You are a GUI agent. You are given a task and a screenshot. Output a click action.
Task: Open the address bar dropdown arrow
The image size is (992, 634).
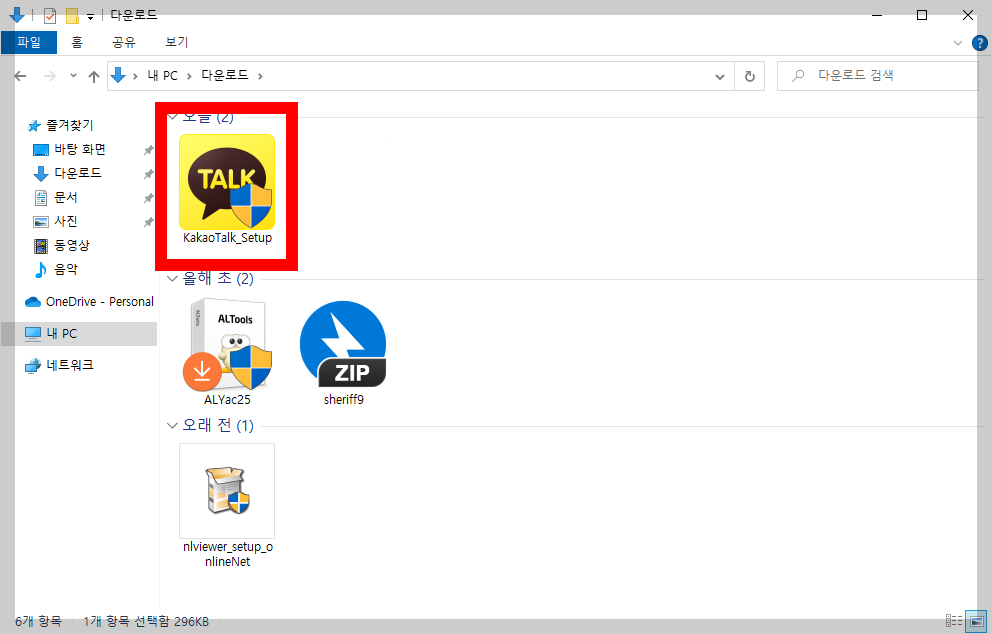pos(719,75)
